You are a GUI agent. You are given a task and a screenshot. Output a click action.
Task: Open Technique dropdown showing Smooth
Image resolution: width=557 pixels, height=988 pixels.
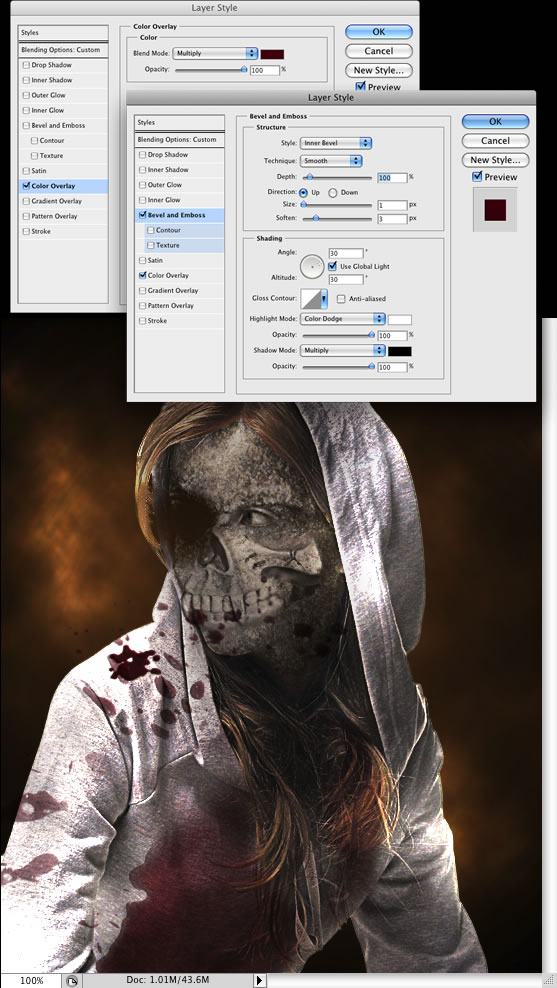coord(331,161)
